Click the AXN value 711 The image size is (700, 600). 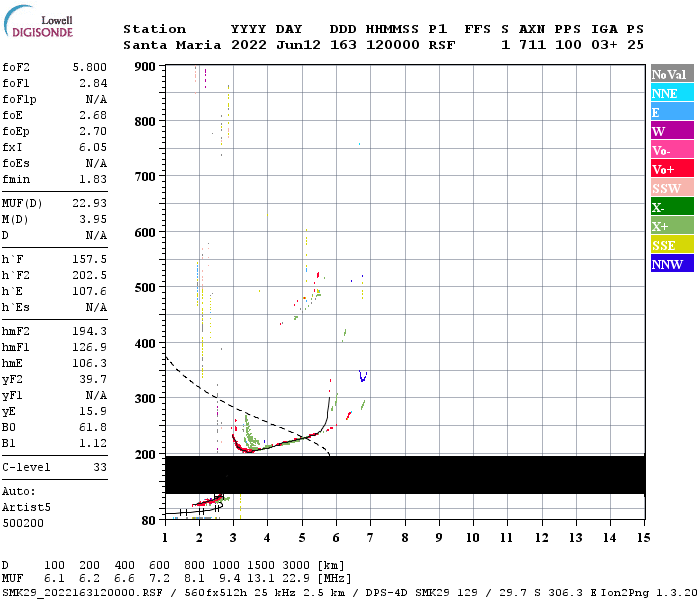532,45
